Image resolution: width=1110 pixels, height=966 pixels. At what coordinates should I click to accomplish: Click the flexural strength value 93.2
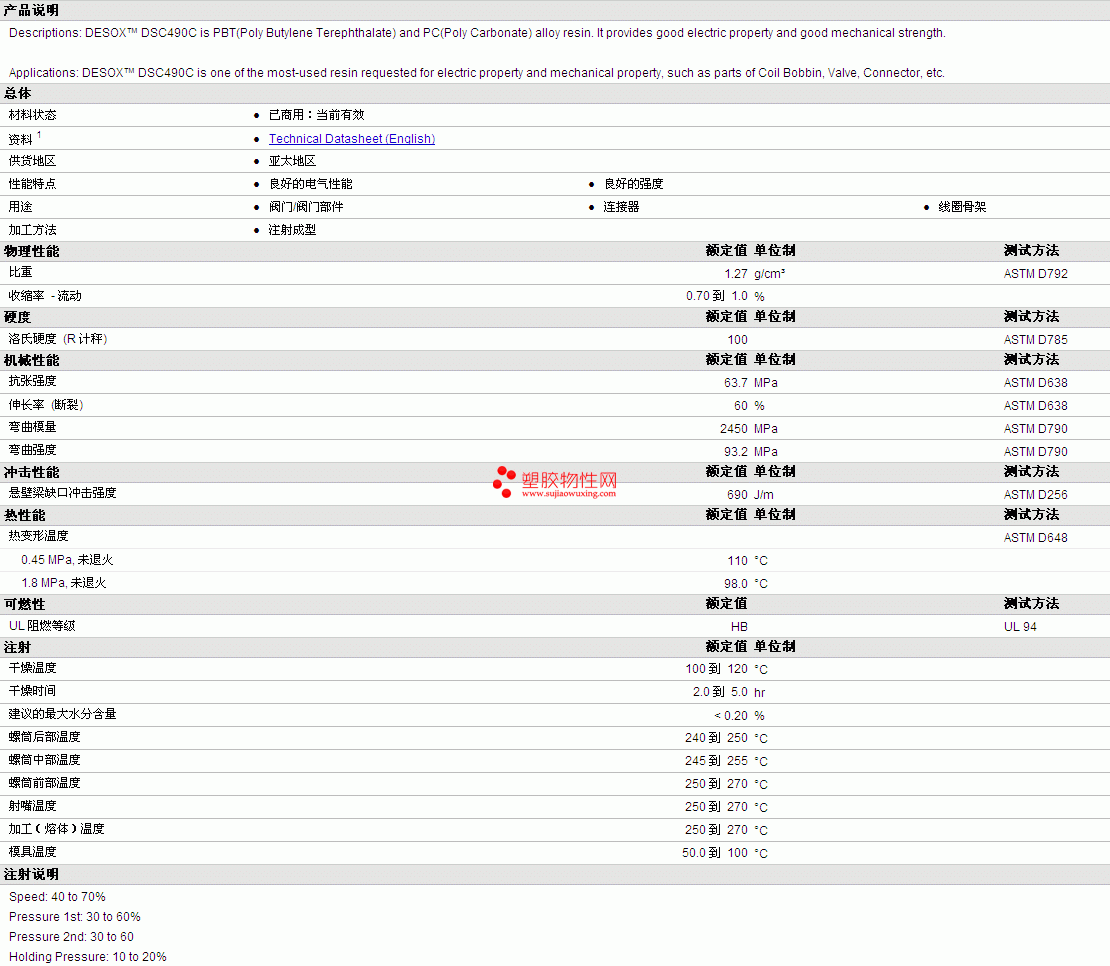point(736,452)
